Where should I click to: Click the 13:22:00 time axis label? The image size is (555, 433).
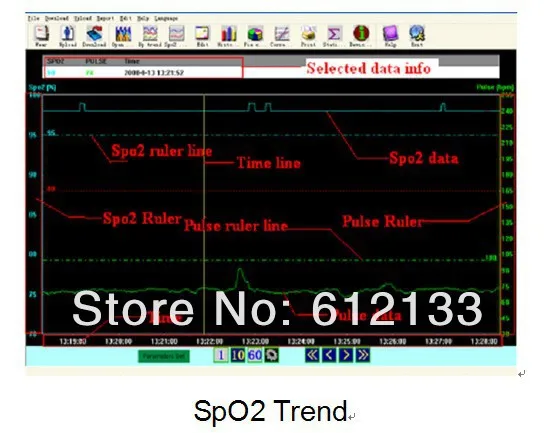tap(210, 341)
